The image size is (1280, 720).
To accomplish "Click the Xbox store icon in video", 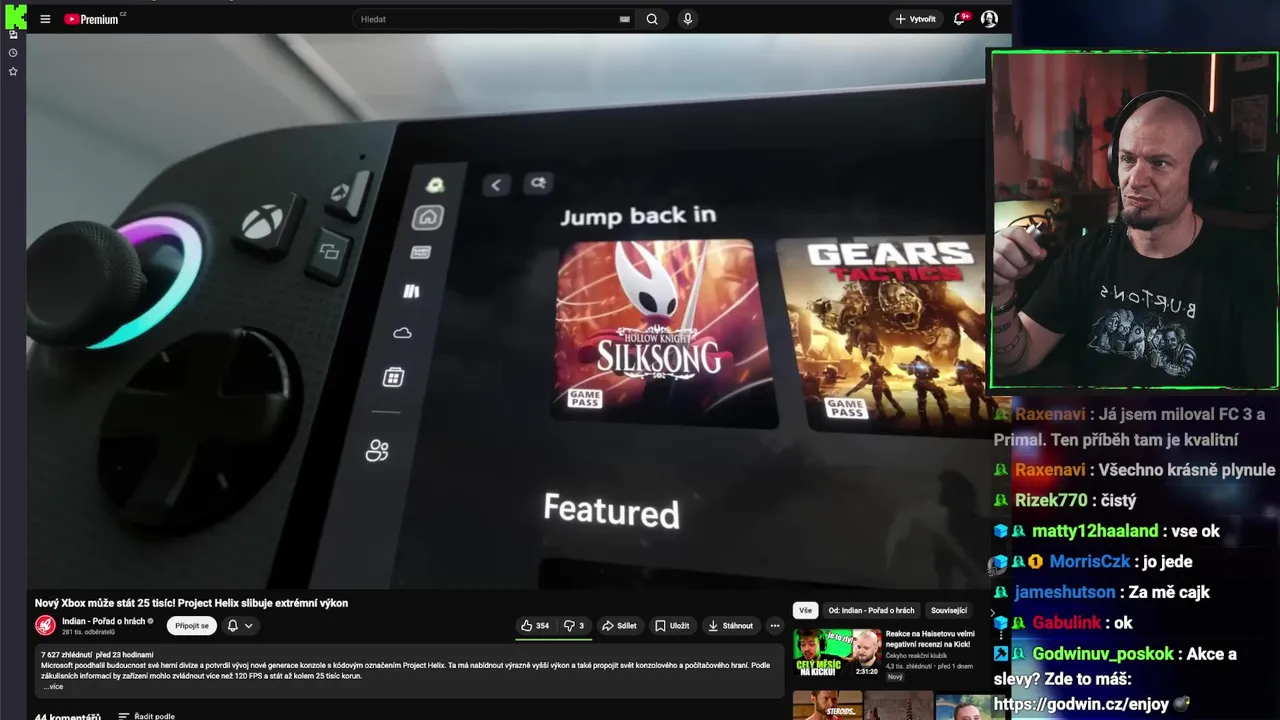I will [x=393, y=377].
